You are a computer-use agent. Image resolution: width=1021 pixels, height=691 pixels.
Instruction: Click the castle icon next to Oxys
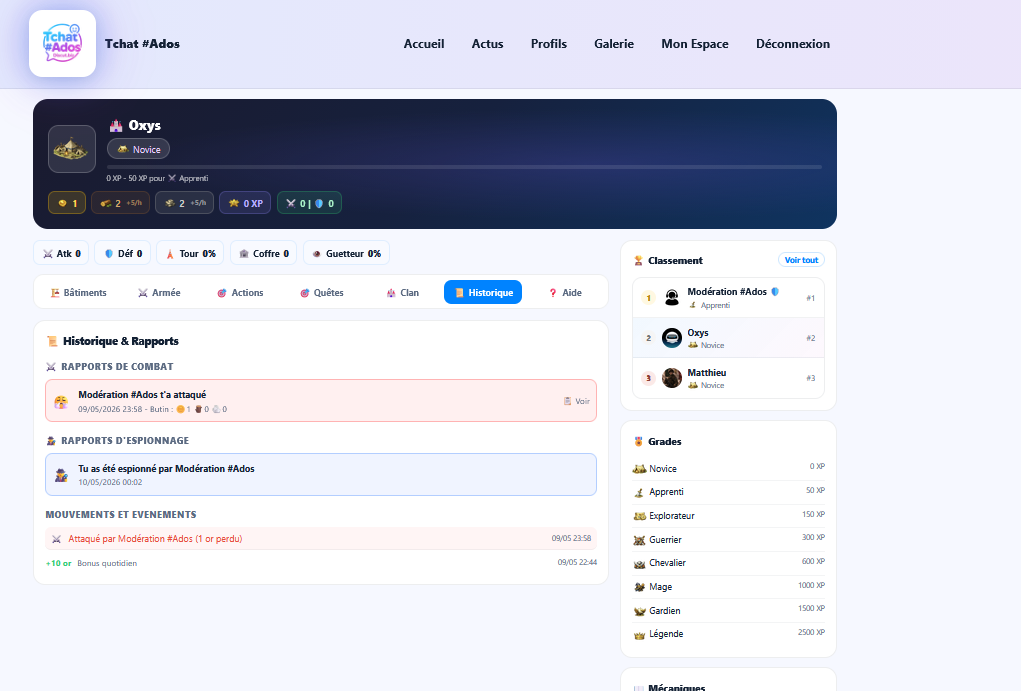(116, 126)
